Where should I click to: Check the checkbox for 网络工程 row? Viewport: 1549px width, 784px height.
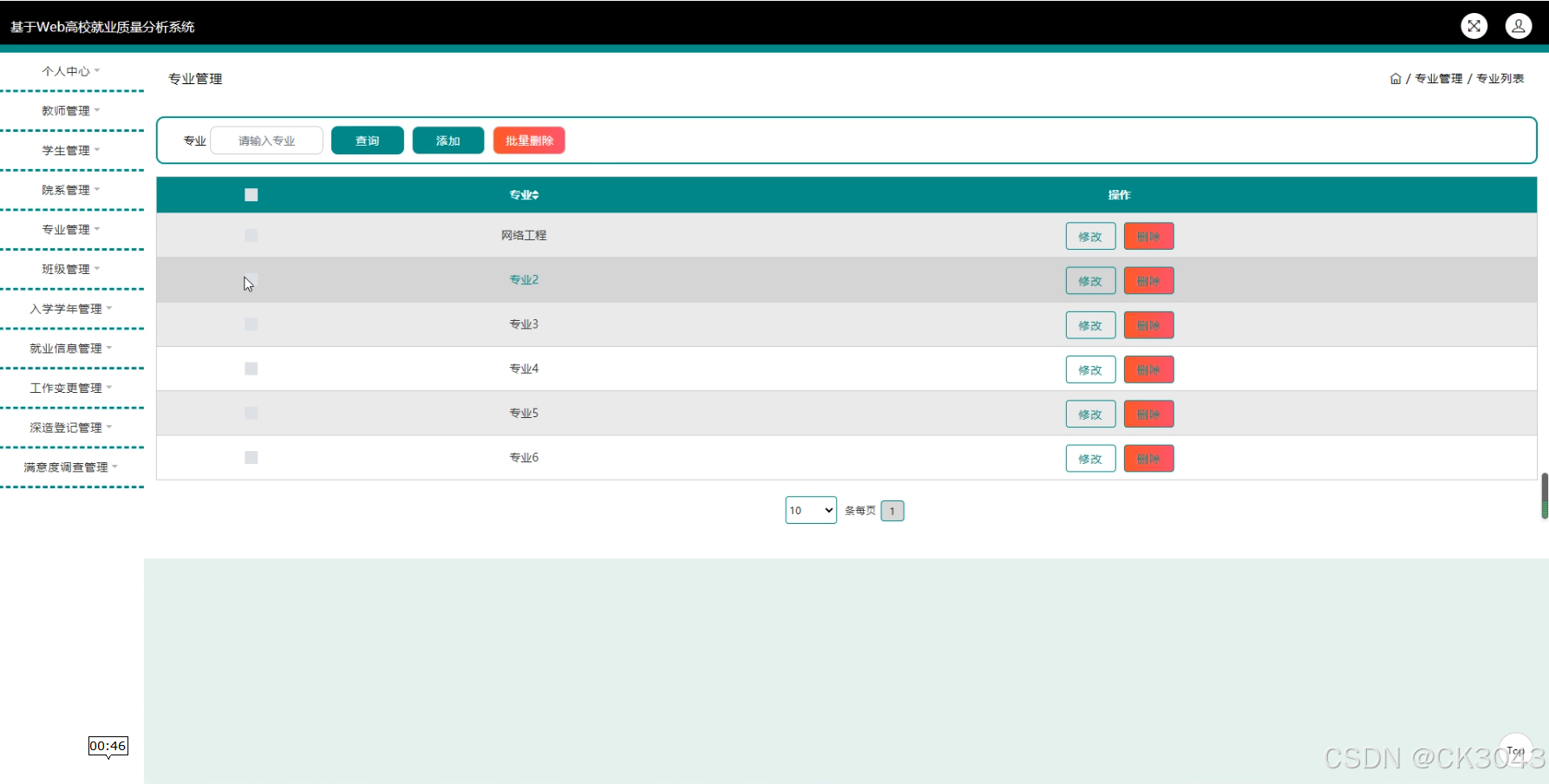click(x=252, y=235)
